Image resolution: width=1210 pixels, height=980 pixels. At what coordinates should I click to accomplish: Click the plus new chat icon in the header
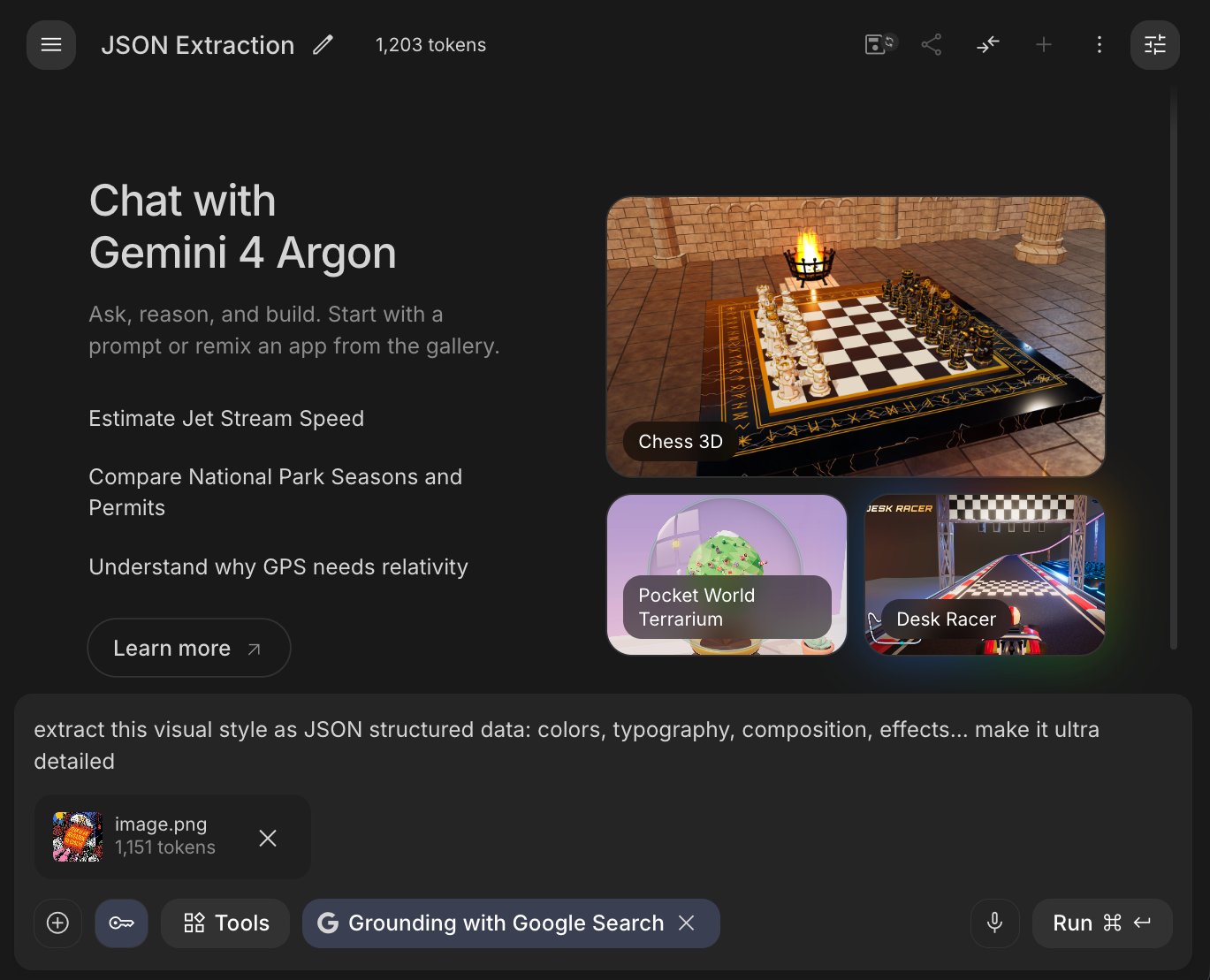pyautogui.click(x=1044, y=45)
